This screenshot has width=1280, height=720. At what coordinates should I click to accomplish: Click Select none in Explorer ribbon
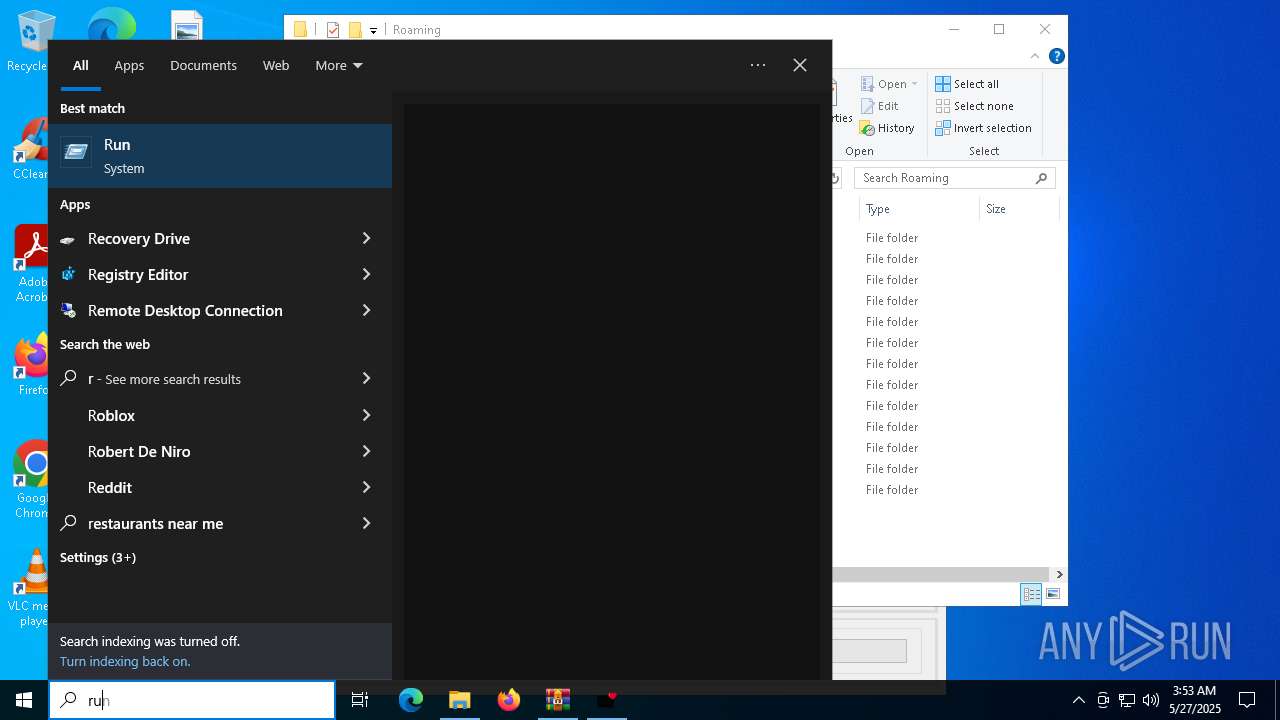tap(974, 106)
